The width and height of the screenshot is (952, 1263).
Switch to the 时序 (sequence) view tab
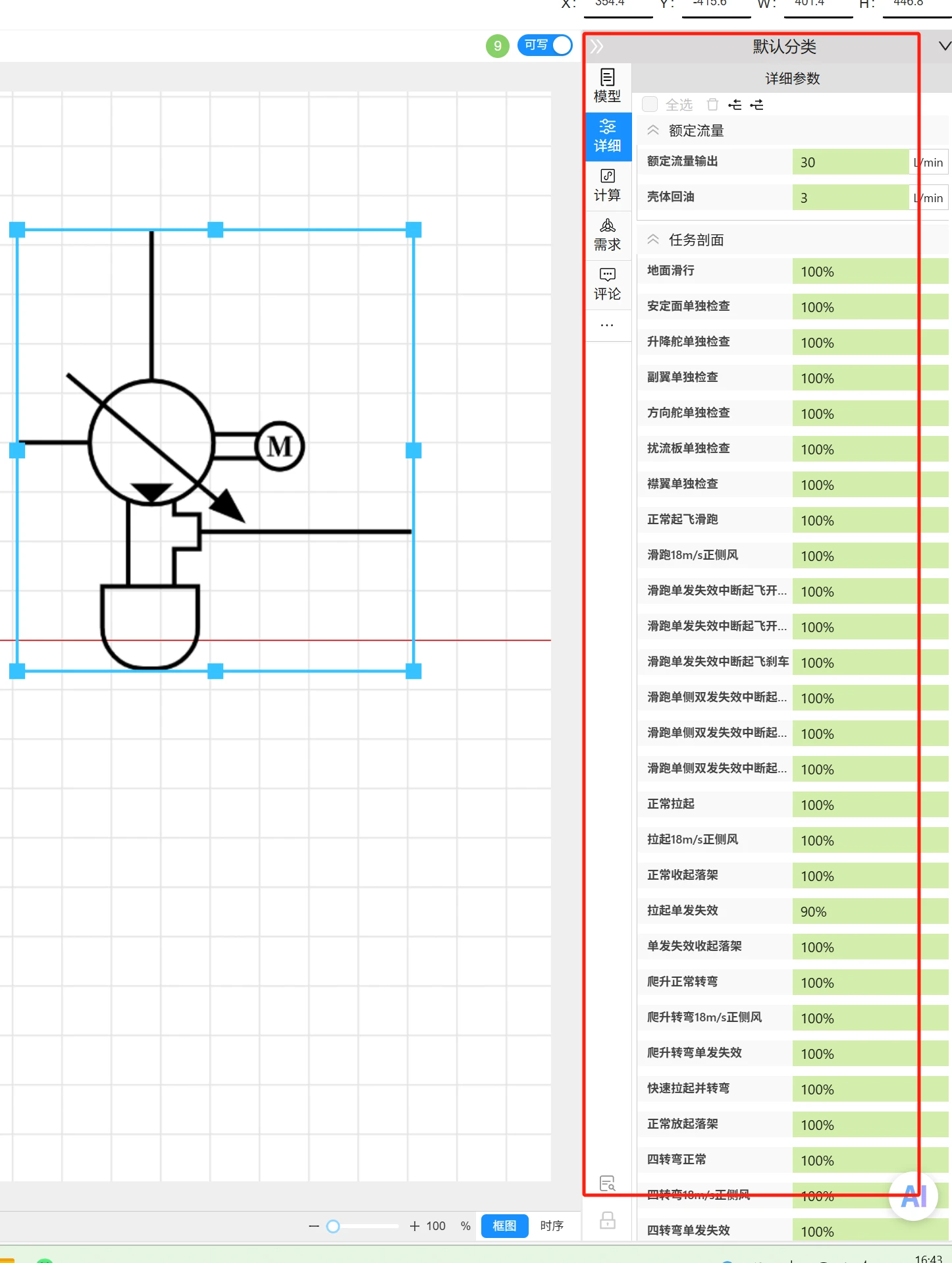point(552,1226)
